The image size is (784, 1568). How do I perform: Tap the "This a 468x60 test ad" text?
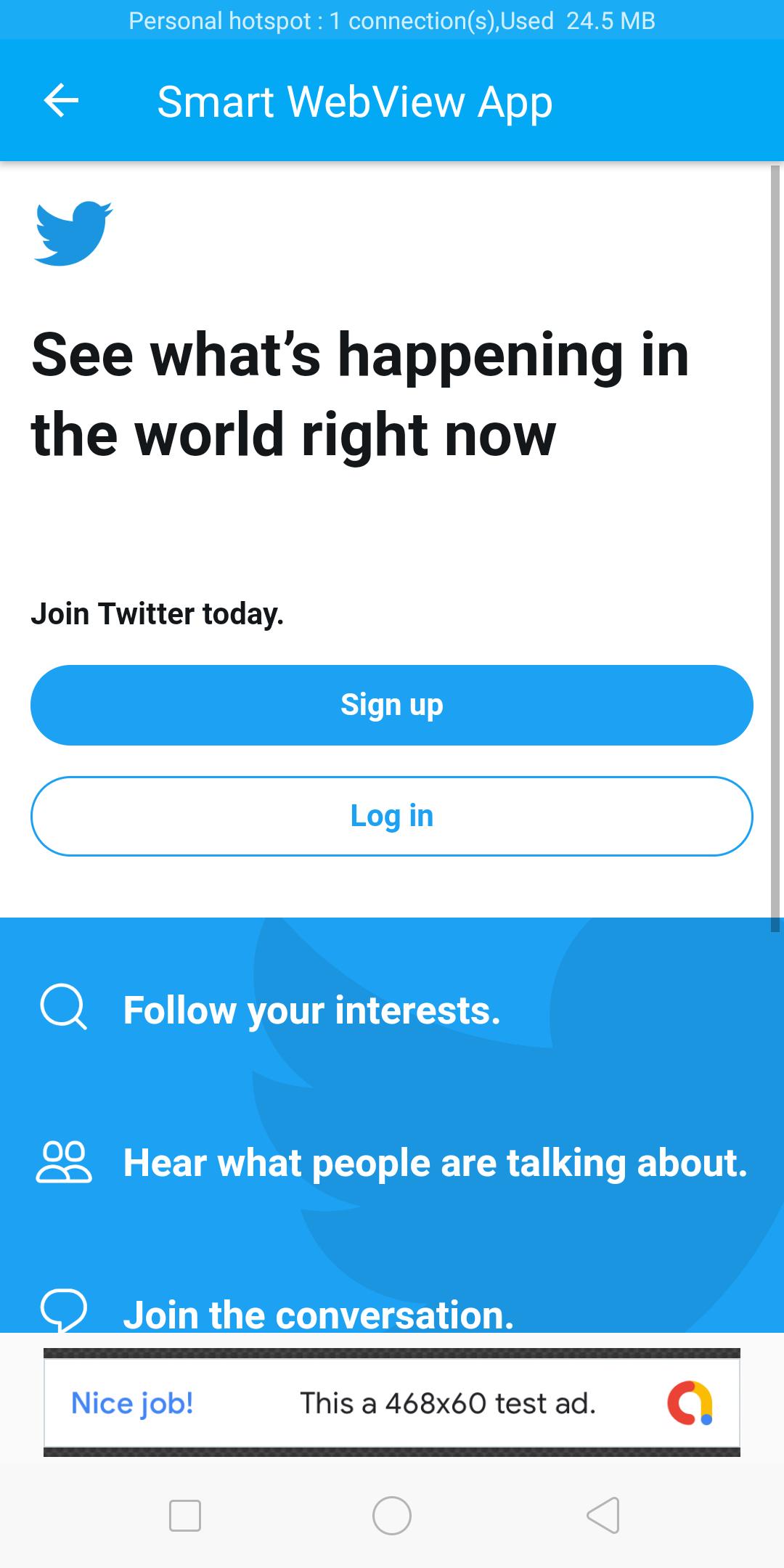447,1403
